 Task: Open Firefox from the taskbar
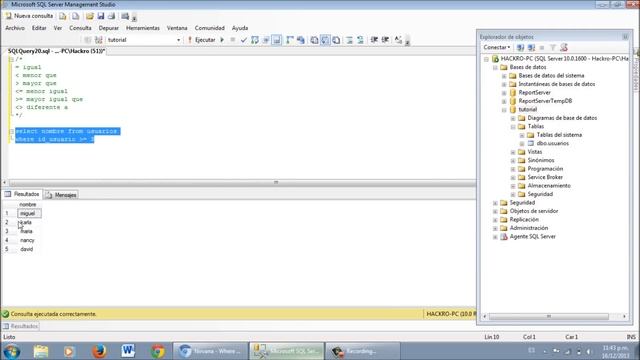click(99, 351)
